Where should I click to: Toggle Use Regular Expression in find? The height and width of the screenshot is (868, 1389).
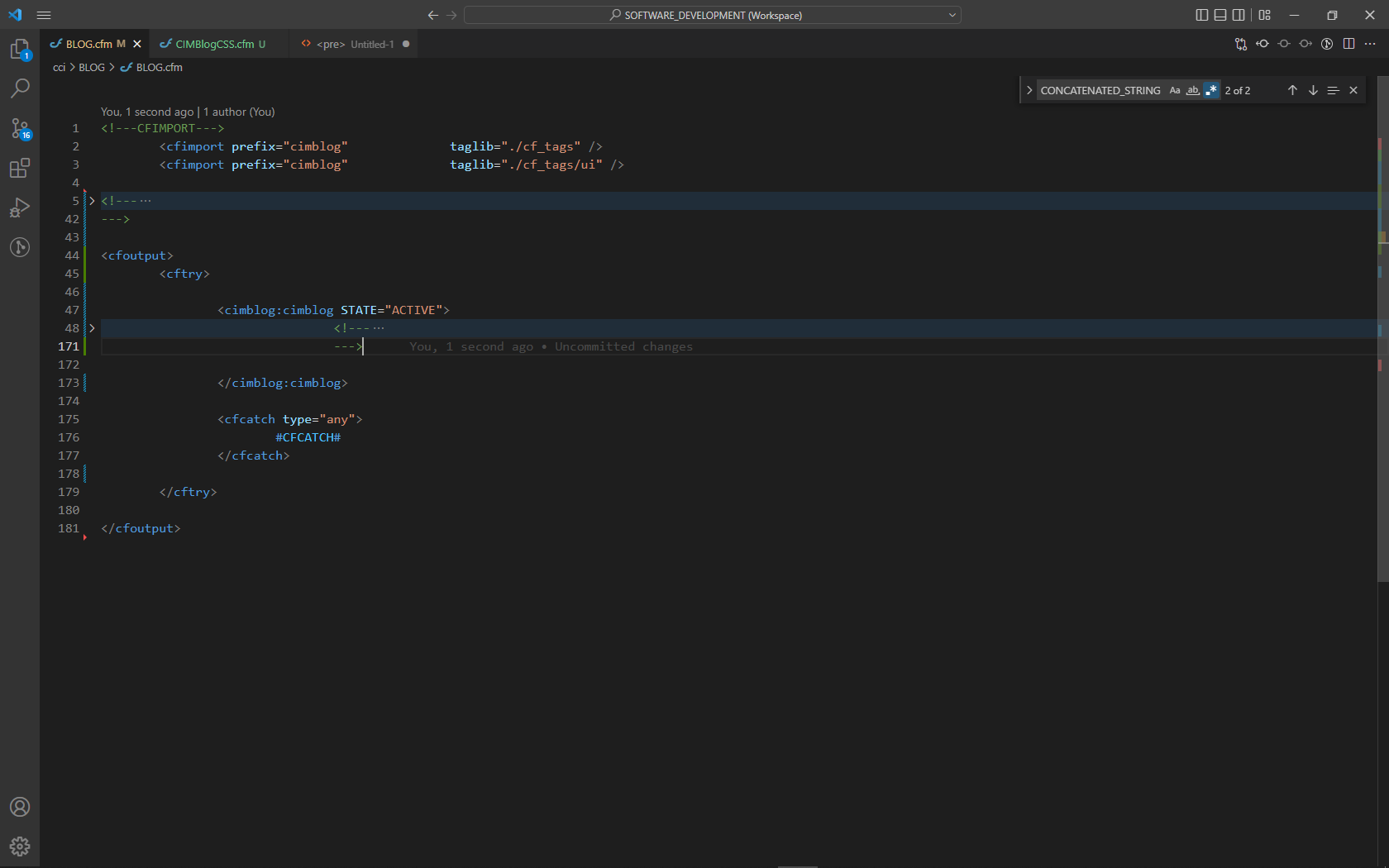[1211, 90]
